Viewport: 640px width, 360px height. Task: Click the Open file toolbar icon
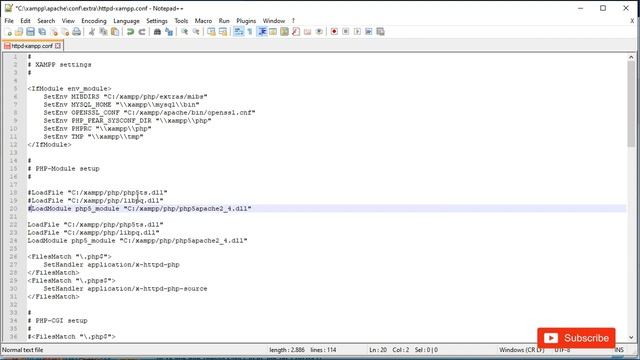click(x=19, y=32)
